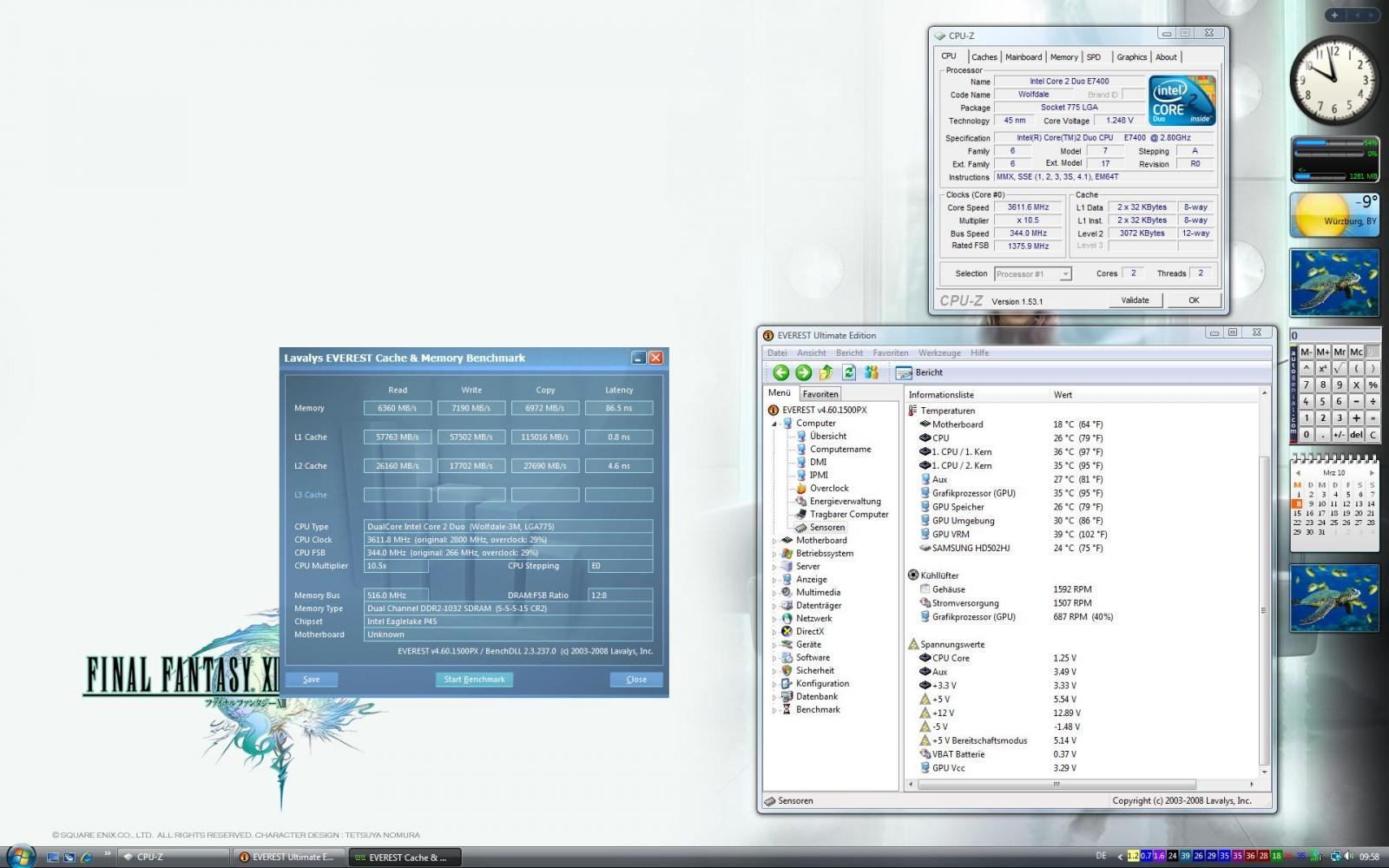Open the Werkzeuge menu in EVEREST
Screen dimensions: 1389x868
tap(939, 352)
